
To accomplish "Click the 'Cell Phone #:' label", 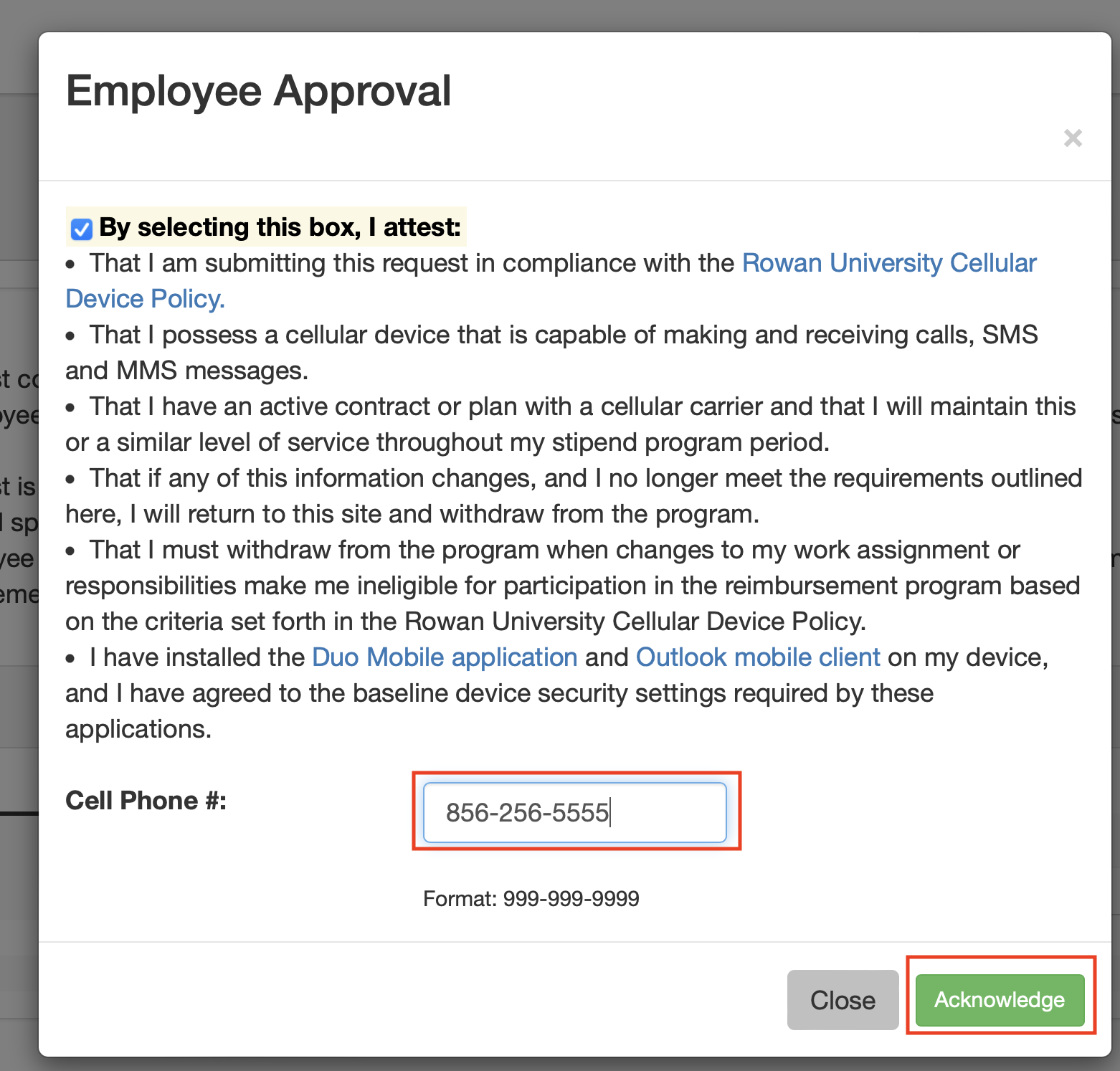I will pyautogui.click(x=146, y=801).
